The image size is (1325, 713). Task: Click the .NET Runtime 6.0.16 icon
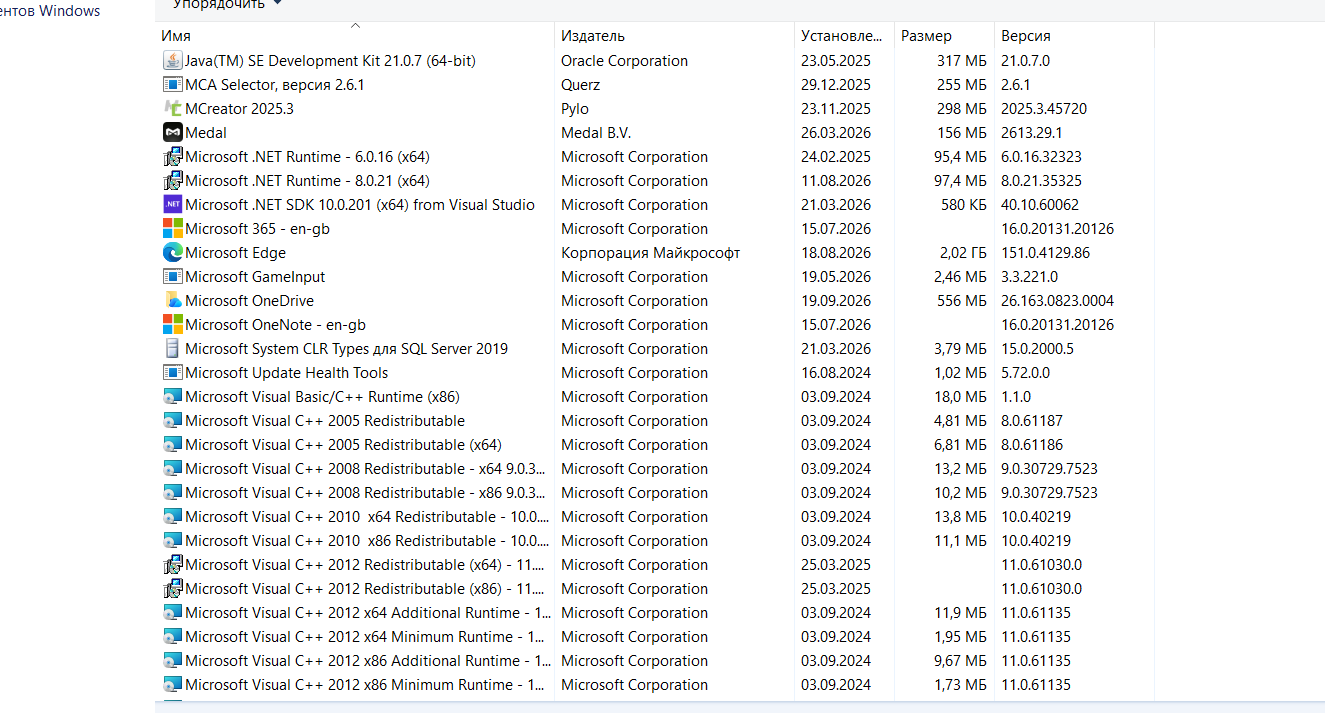pos(172,157)
